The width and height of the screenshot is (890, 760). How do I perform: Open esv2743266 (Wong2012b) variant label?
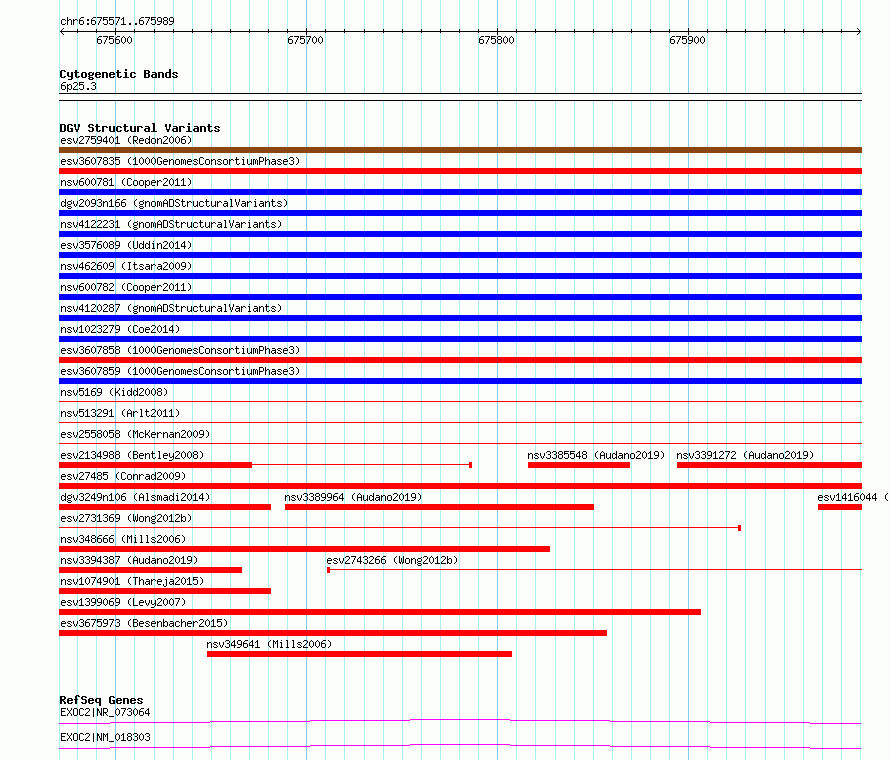[392, 560]
